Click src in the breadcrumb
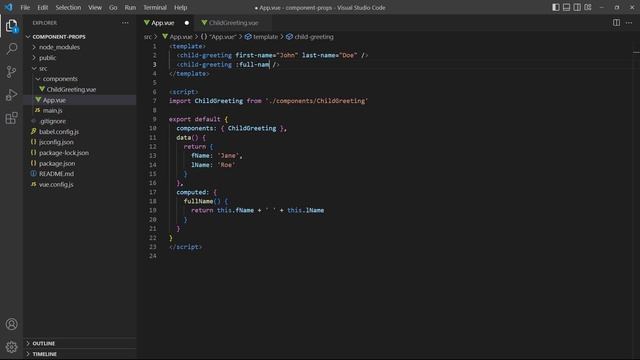640x360 pixels. [148, 37]
